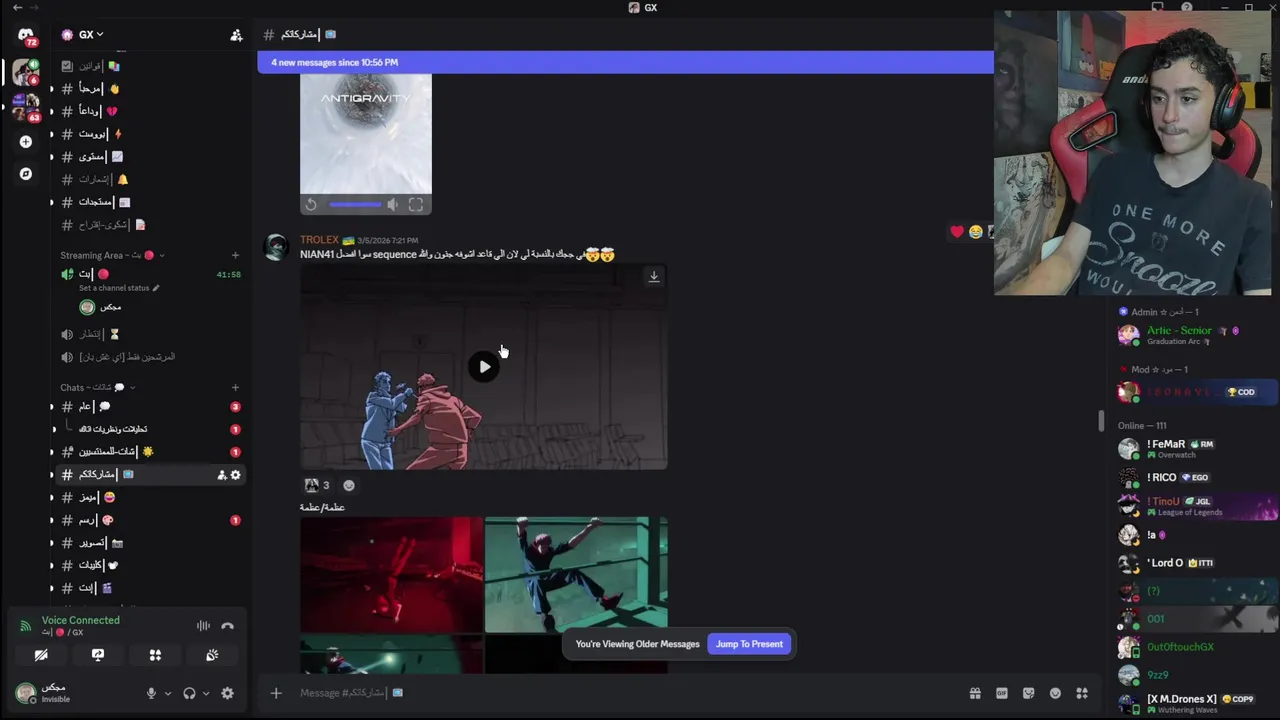The width and height of the screenshot is (1280, 720).
Task: Disconnect from voice with hang-up icon
Action: [x=227, y=626]
